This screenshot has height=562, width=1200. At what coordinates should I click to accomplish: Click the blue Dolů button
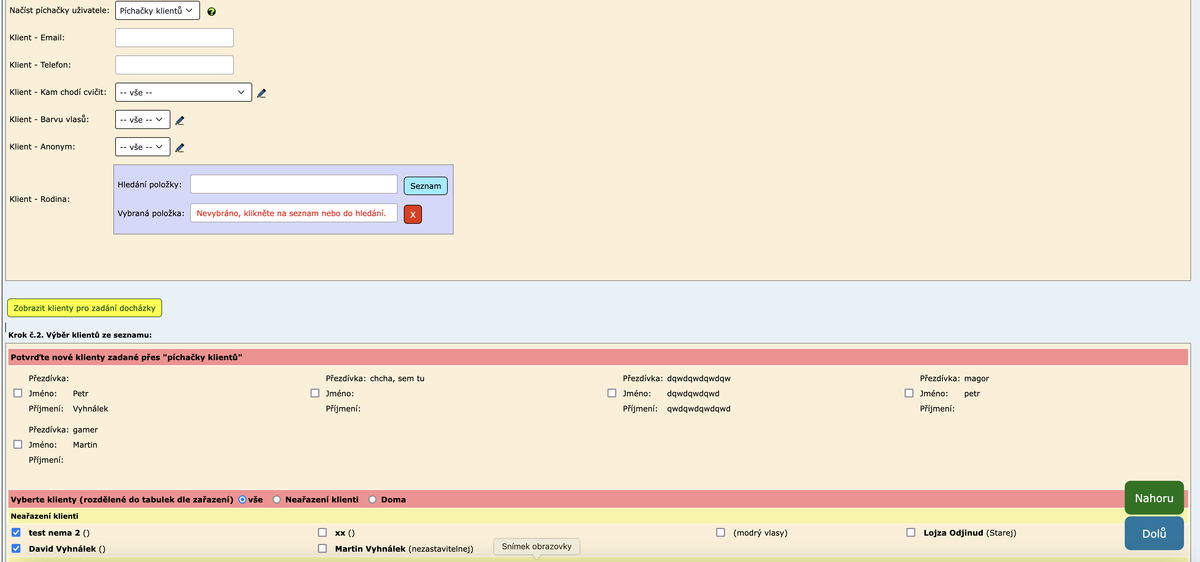[x=1154, y=533]
